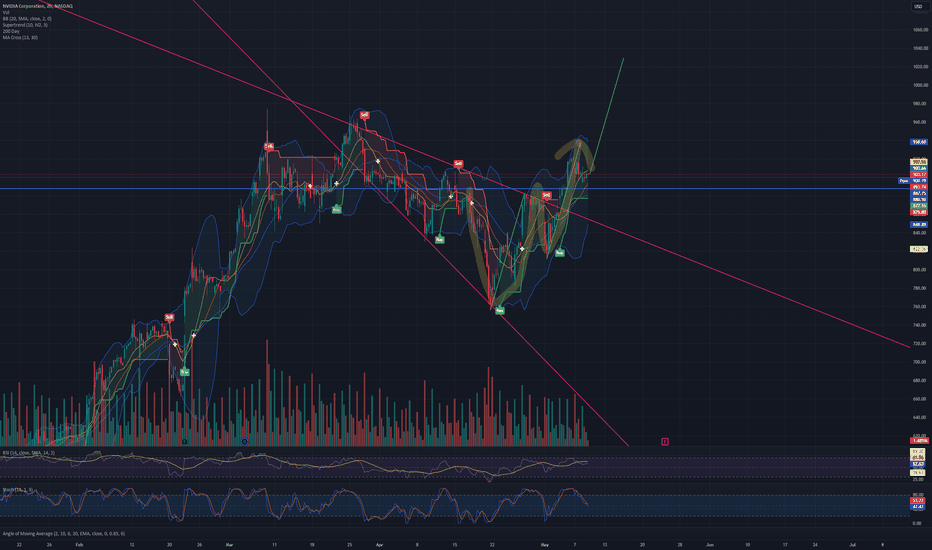Click the NVIDIA Corporation symbol legend
Viewport: 932px width, 550px height.
tap(37, 6)
